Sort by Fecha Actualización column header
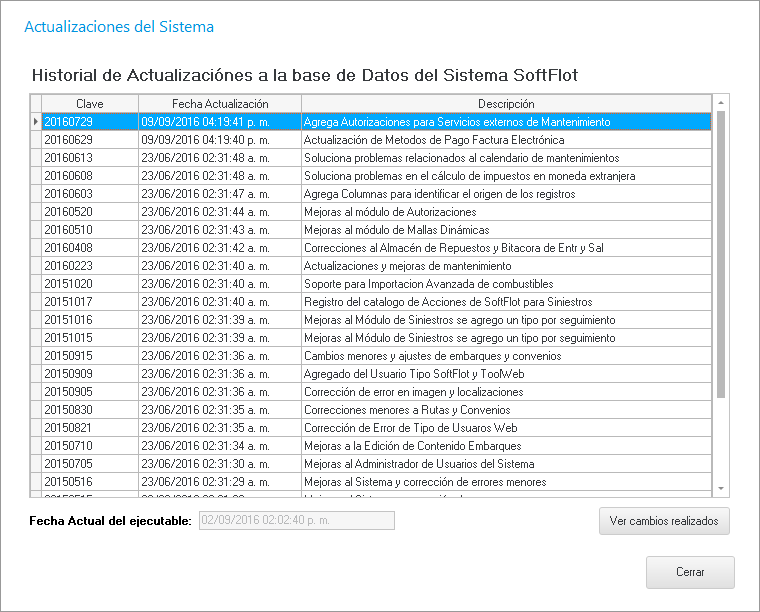Viewport: 760px width, 612px height. pos(220,104)
